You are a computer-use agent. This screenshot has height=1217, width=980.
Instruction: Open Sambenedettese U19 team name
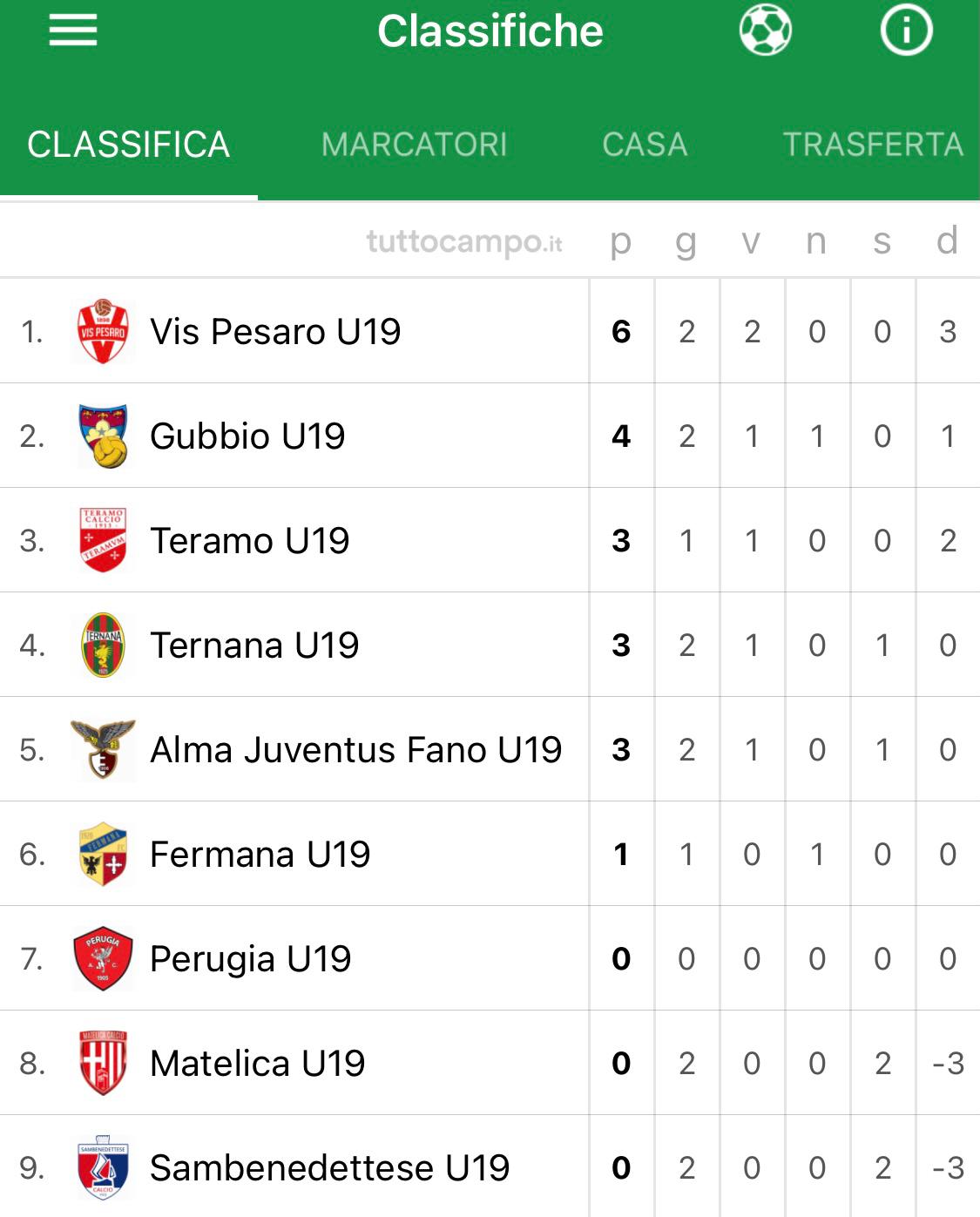click(x=329, y=1168)
